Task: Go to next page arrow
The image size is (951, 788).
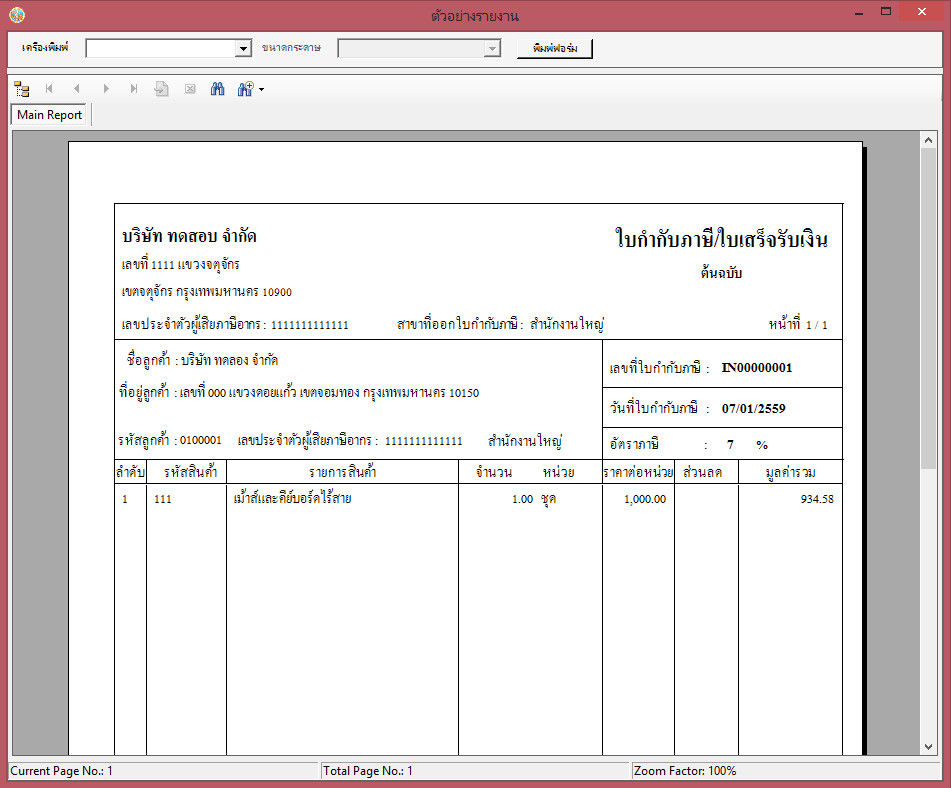Action: click(x=106, y=89)
